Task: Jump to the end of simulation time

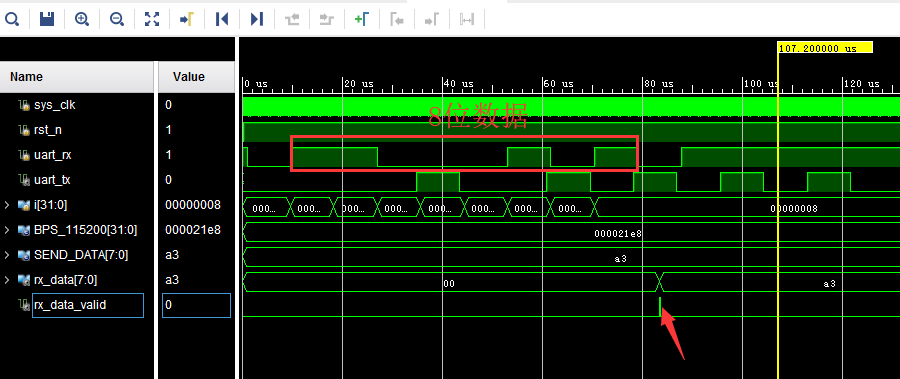Action: click(x=257, y=20)
